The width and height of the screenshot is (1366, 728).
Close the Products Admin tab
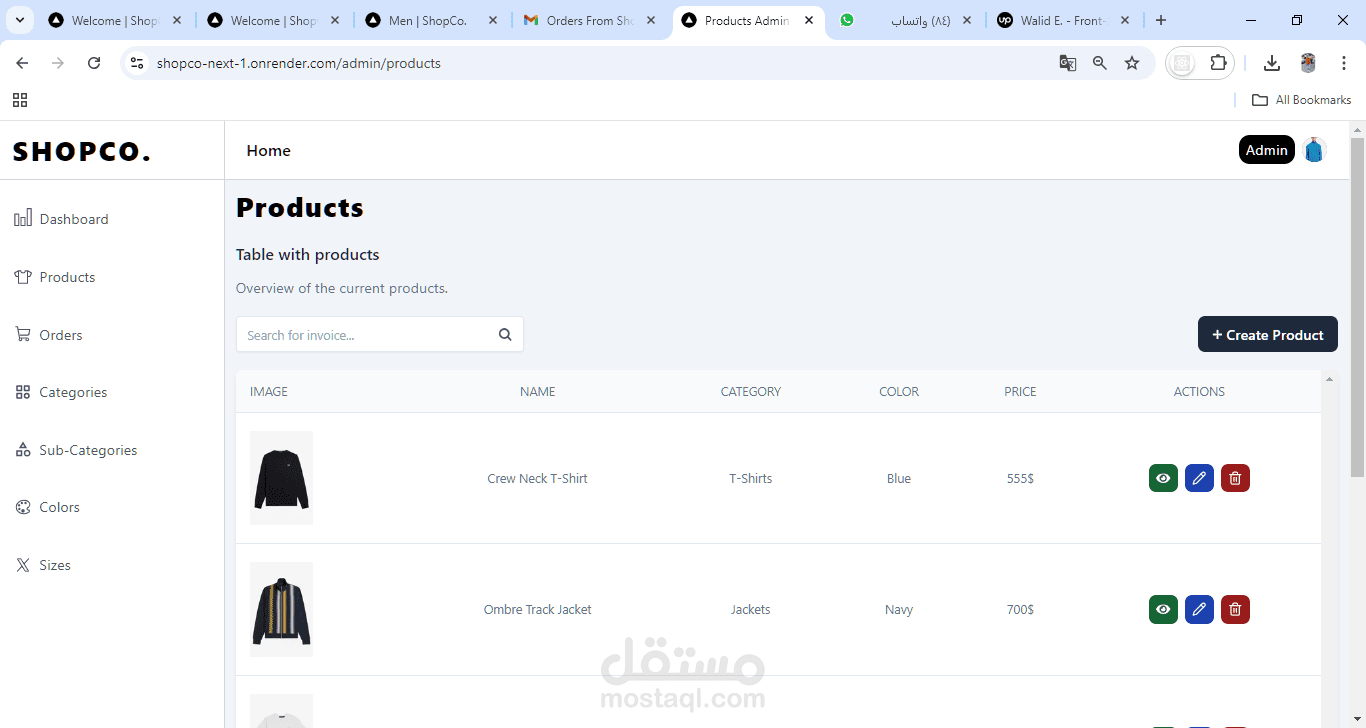click(809, 20)
